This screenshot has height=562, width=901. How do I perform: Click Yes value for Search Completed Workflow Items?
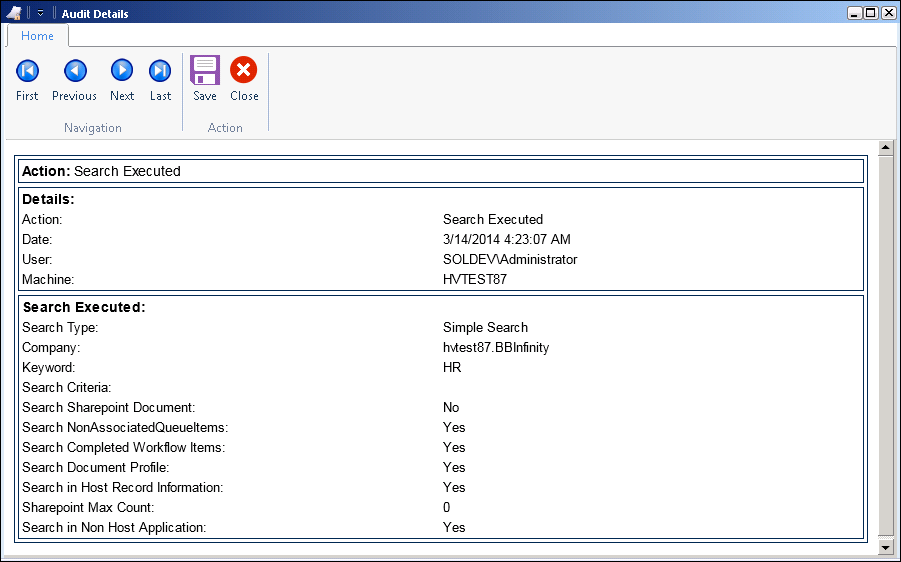click(454, 448)
